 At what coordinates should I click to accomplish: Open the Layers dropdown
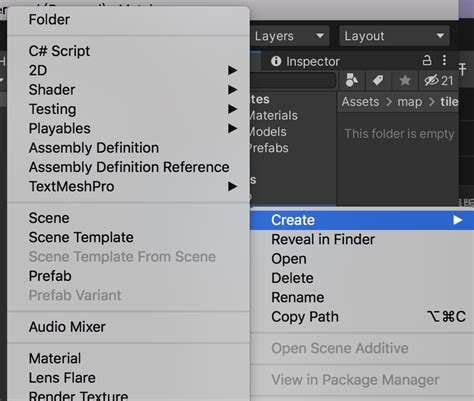pyautogui.click(x=289, y=36)
